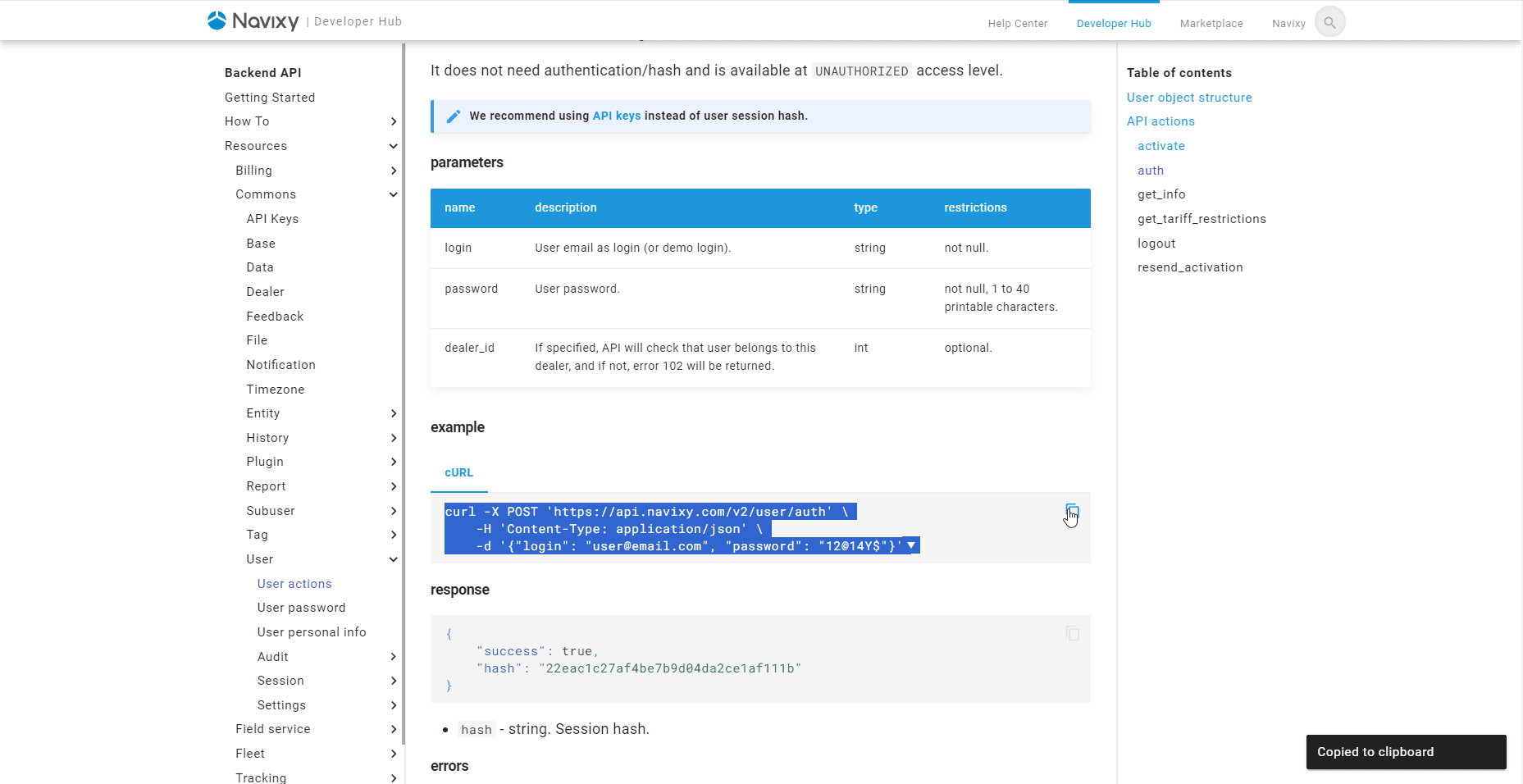Open the Data page
Viewport: 1523px width, 784px height.
coord(260,267)
